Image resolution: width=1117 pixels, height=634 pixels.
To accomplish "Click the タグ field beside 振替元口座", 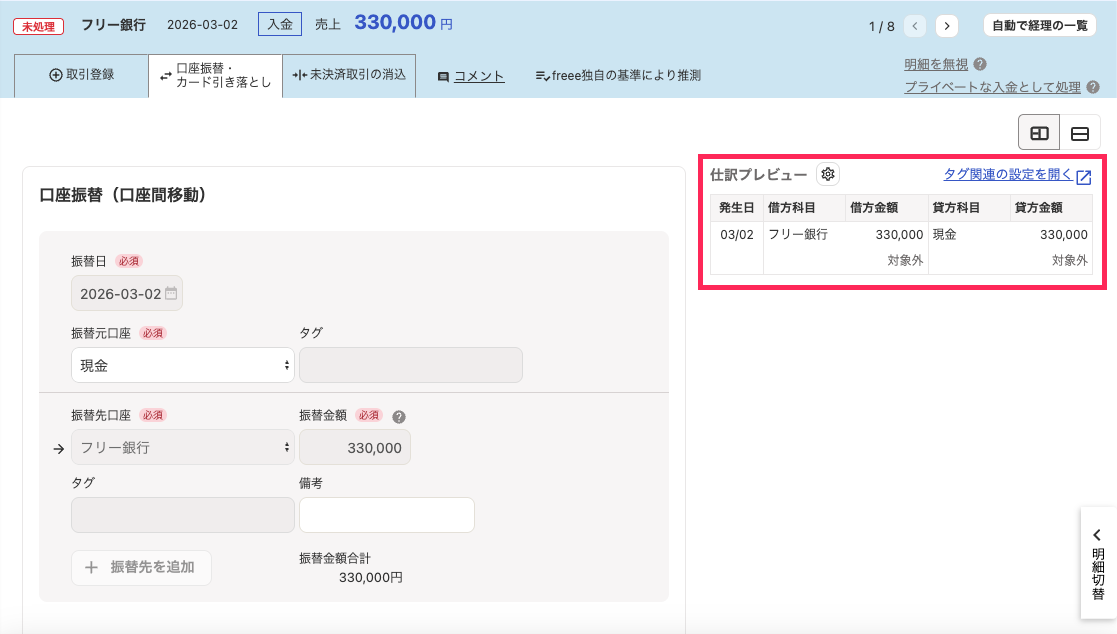I will [411, 365].
